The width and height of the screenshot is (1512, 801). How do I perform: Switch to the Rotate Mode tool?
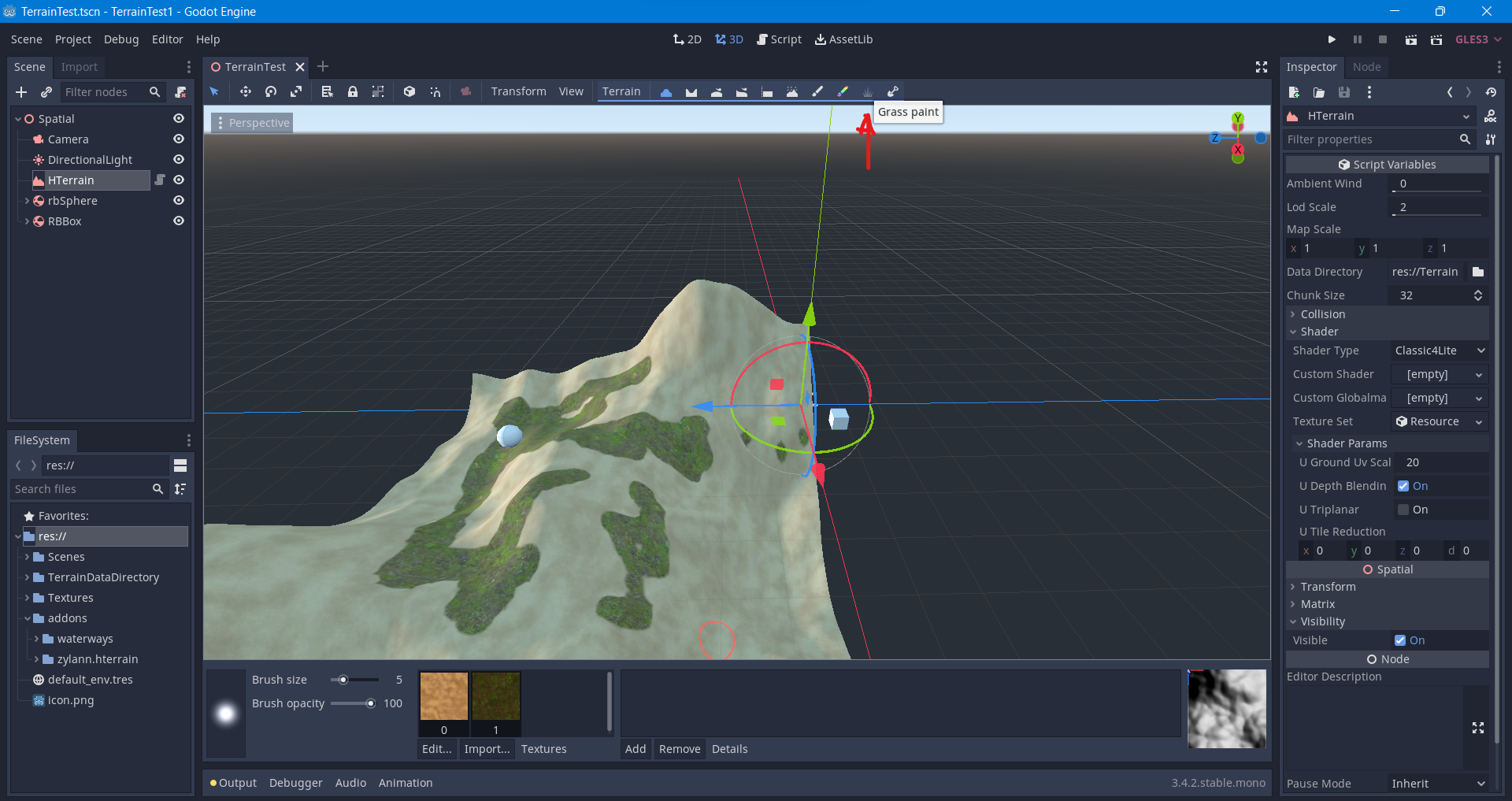pyautogui.click(x=271, y=91)
